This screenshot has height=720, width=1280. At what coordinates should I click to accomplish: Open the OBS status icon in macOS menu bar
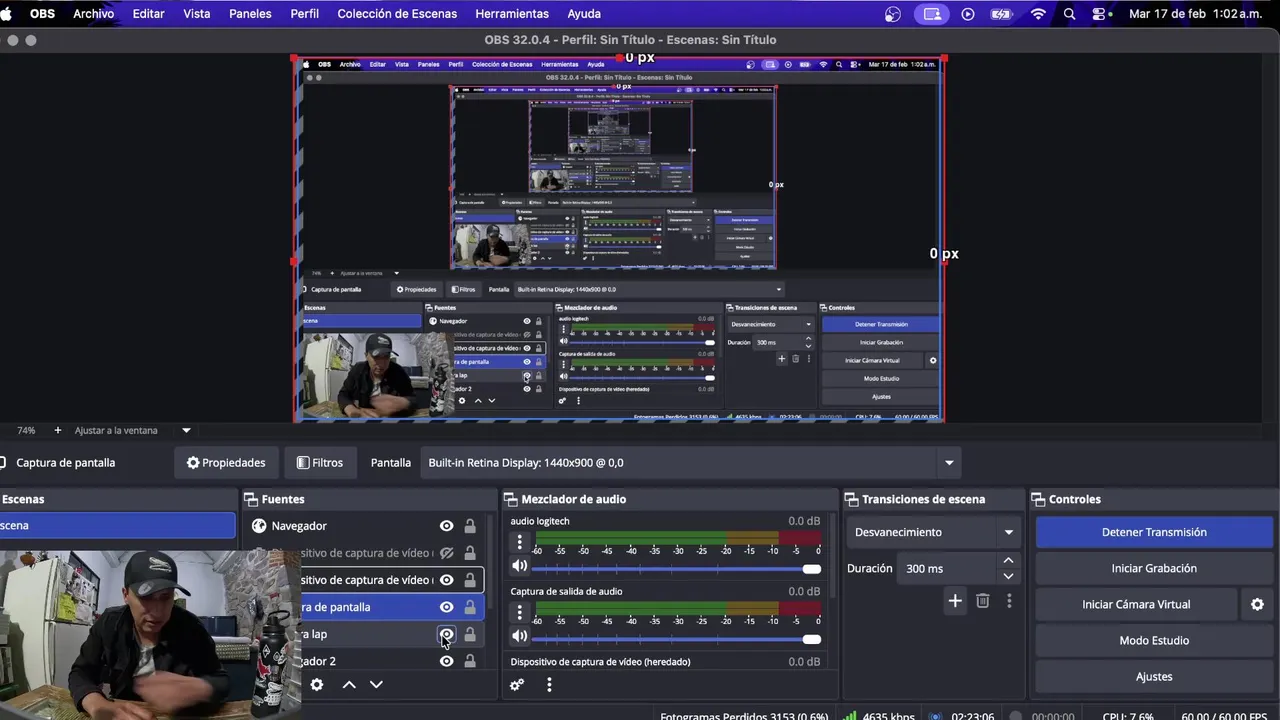coord(893,14)
